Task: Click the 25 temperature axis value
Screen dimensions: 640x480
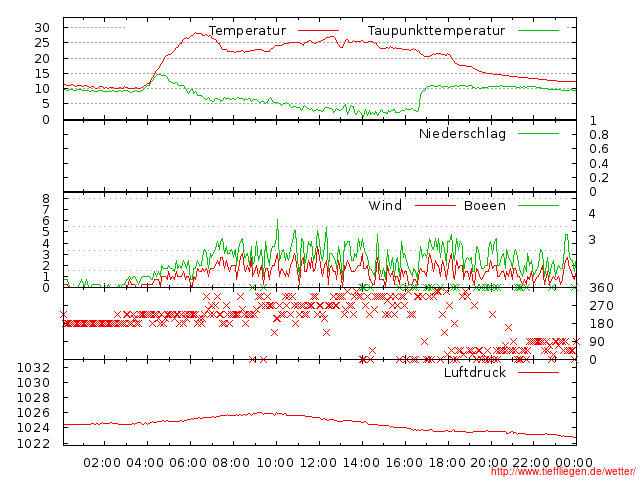Action: (42, 43)
